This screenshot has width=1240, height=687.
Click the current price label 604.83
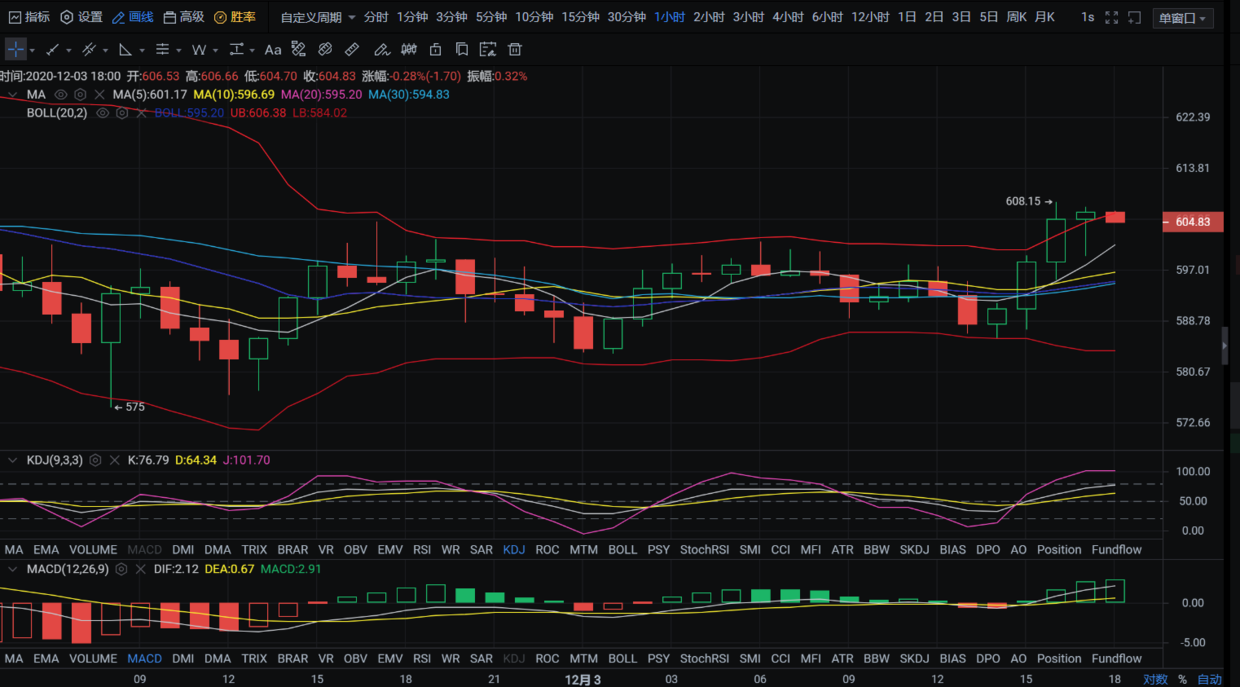point(1192,222)
